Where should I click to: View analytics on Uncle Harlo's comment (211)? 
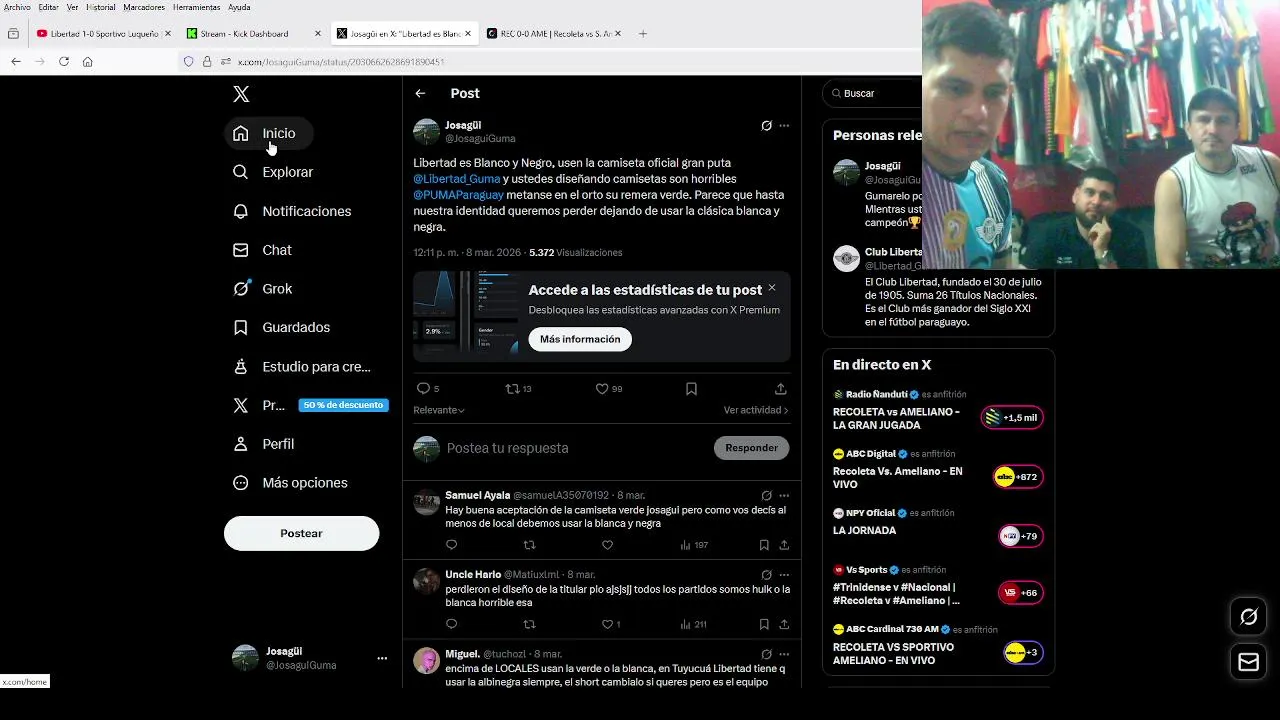[x=693, y=624]
